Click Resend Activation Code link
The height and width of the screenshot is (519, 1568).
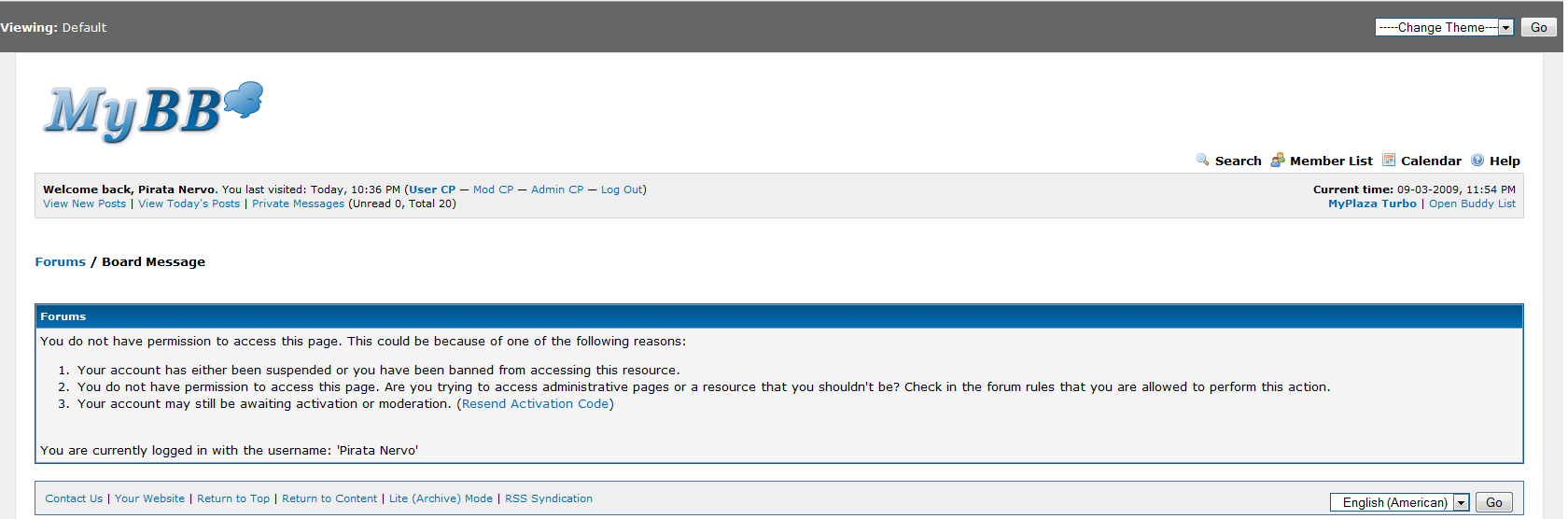pyautogui.click(x=536, y=404)
